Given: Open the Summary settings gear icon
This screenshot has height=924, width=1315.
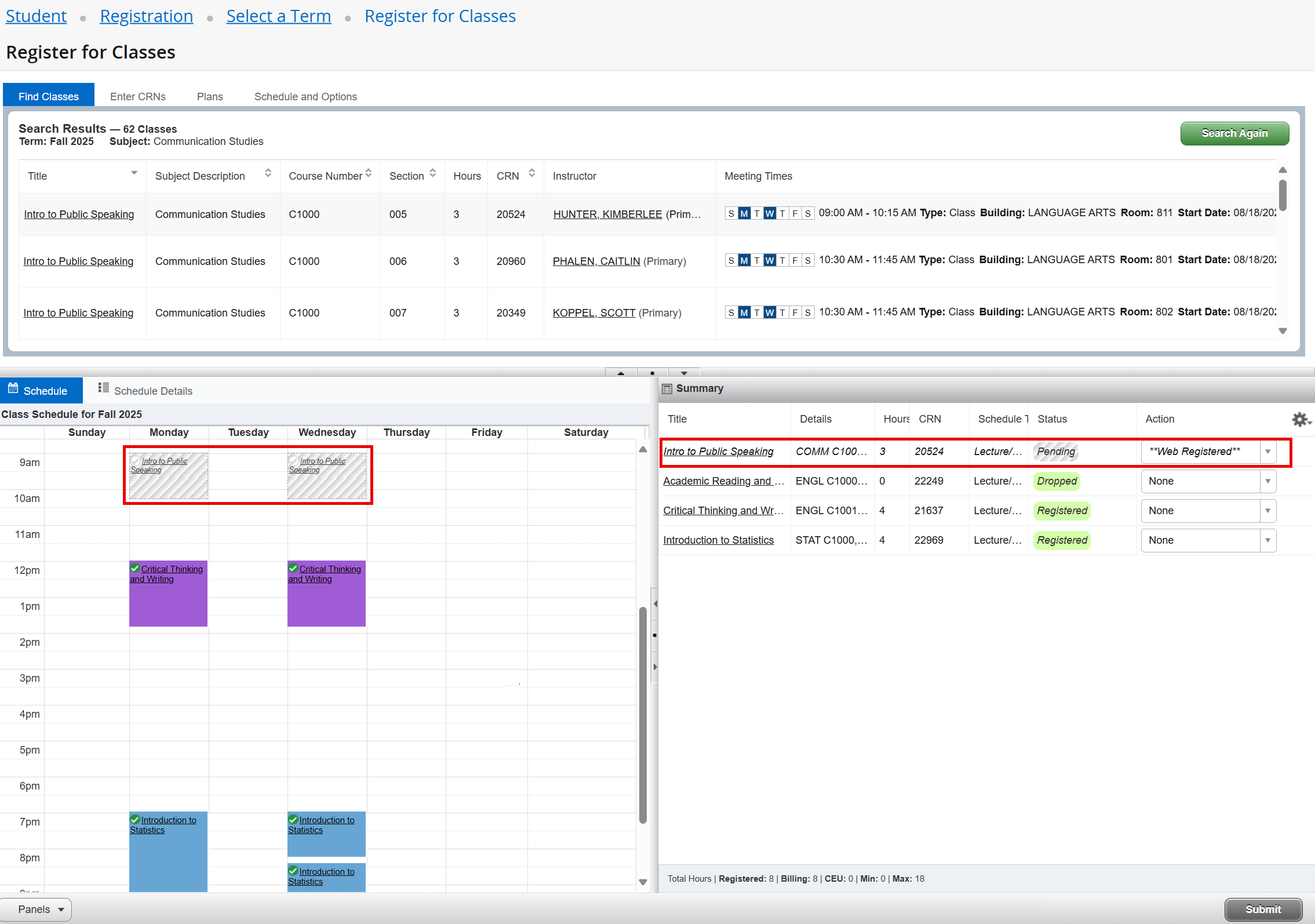Looking at the screenshot, I should tap(1300, 419).
